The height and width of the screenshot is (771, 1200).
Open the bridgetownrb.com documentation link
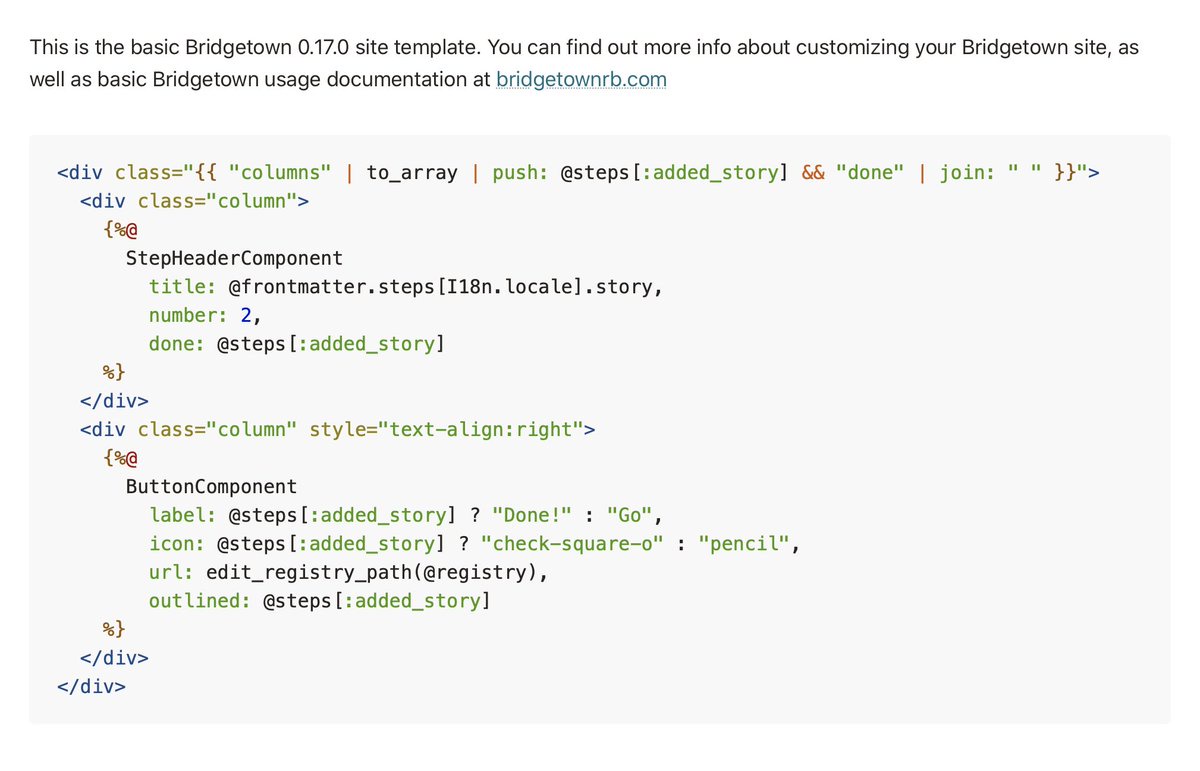[x=581, y=79]
